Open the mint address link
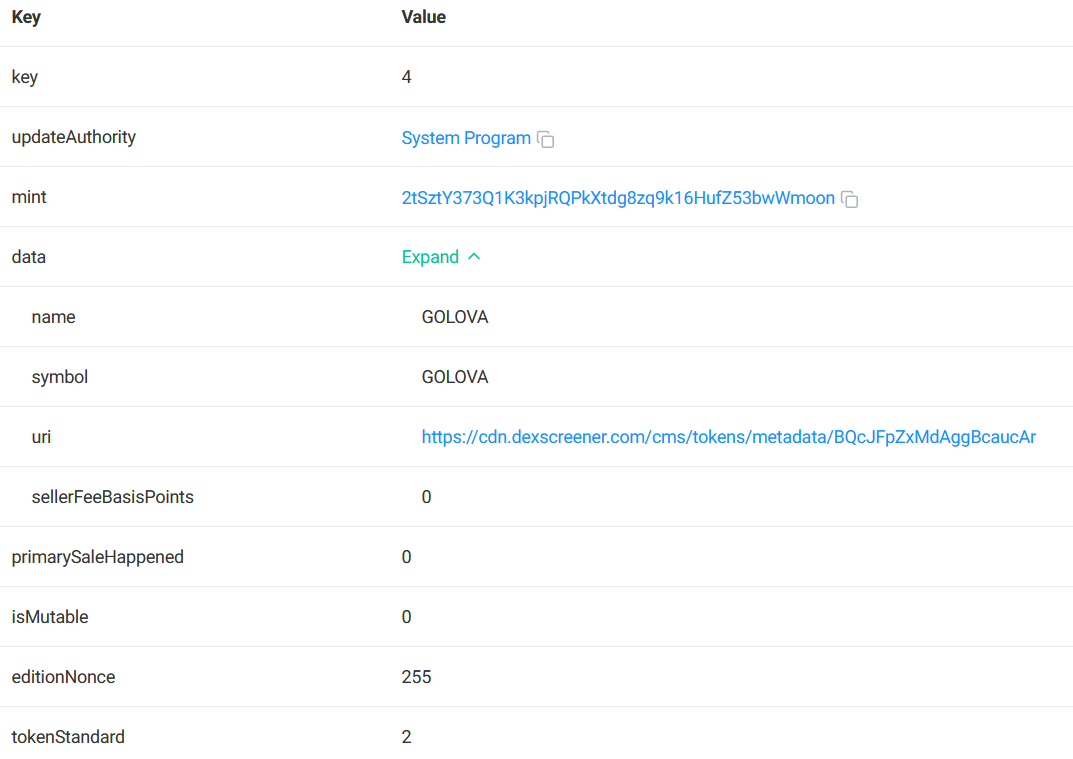Screen dimensions: 1073x759 tap(618, 198)
